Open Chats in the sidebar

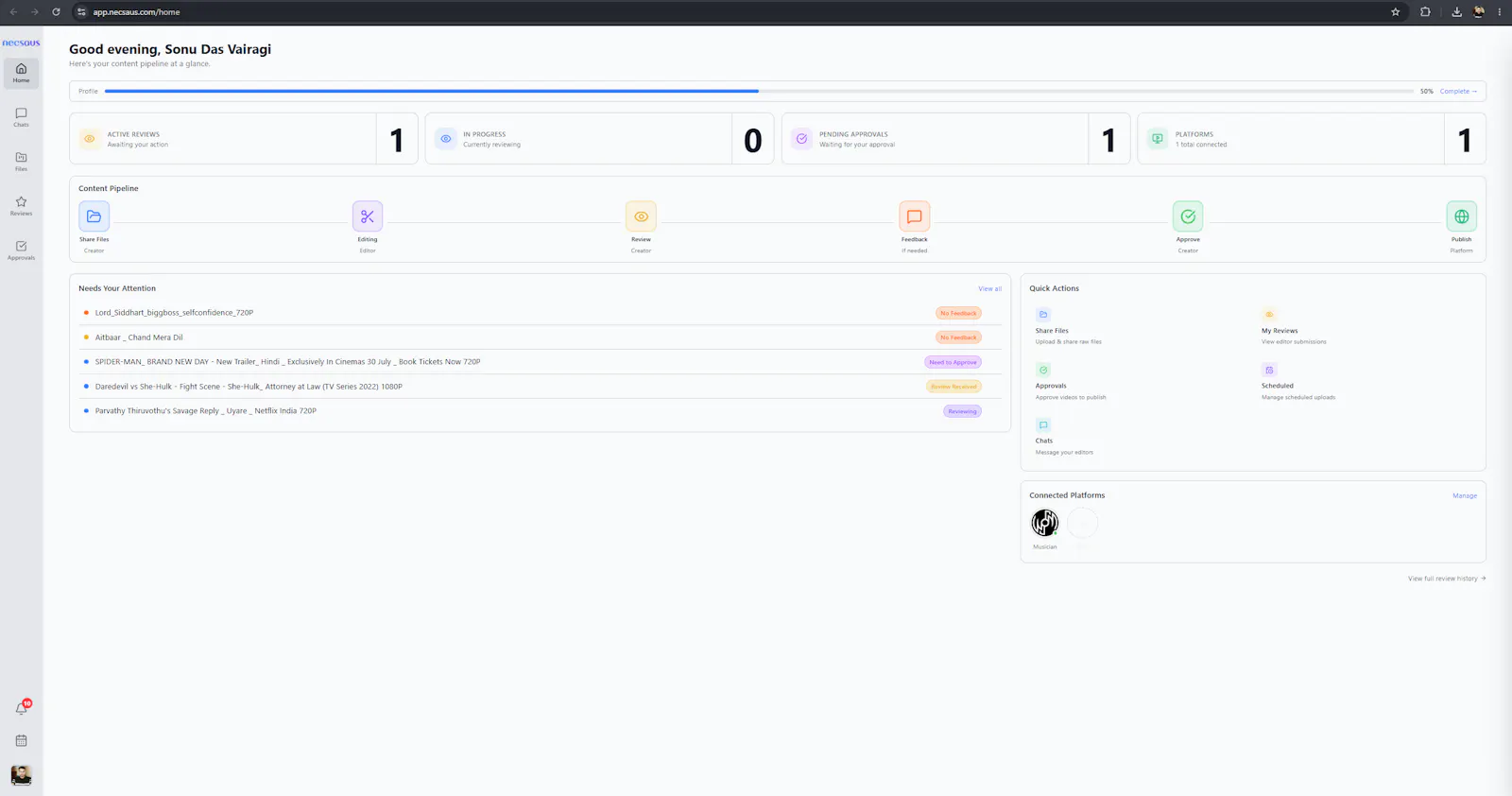[21, 117]
